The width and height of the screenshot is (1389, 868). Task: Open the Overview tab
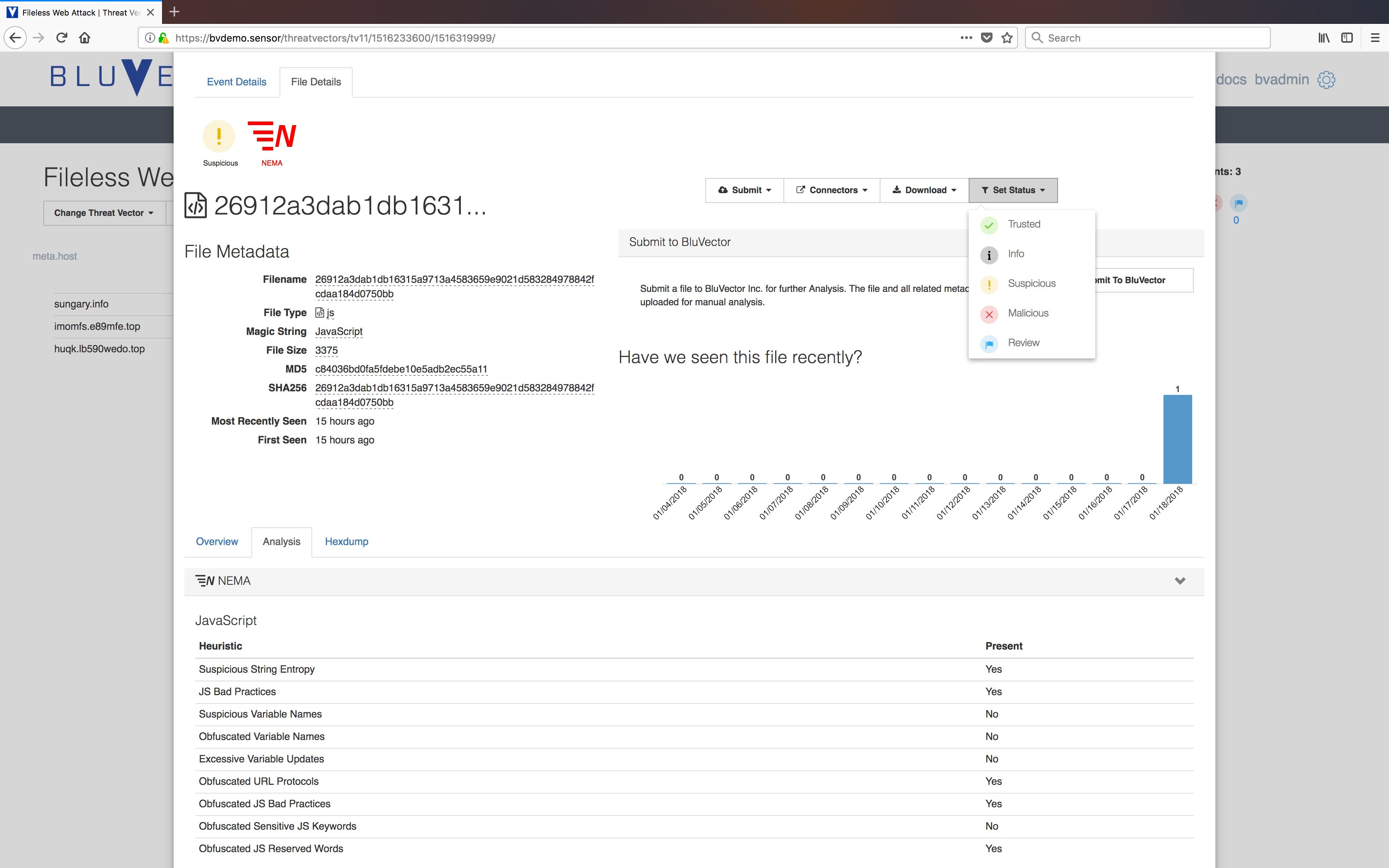point(217,542)
